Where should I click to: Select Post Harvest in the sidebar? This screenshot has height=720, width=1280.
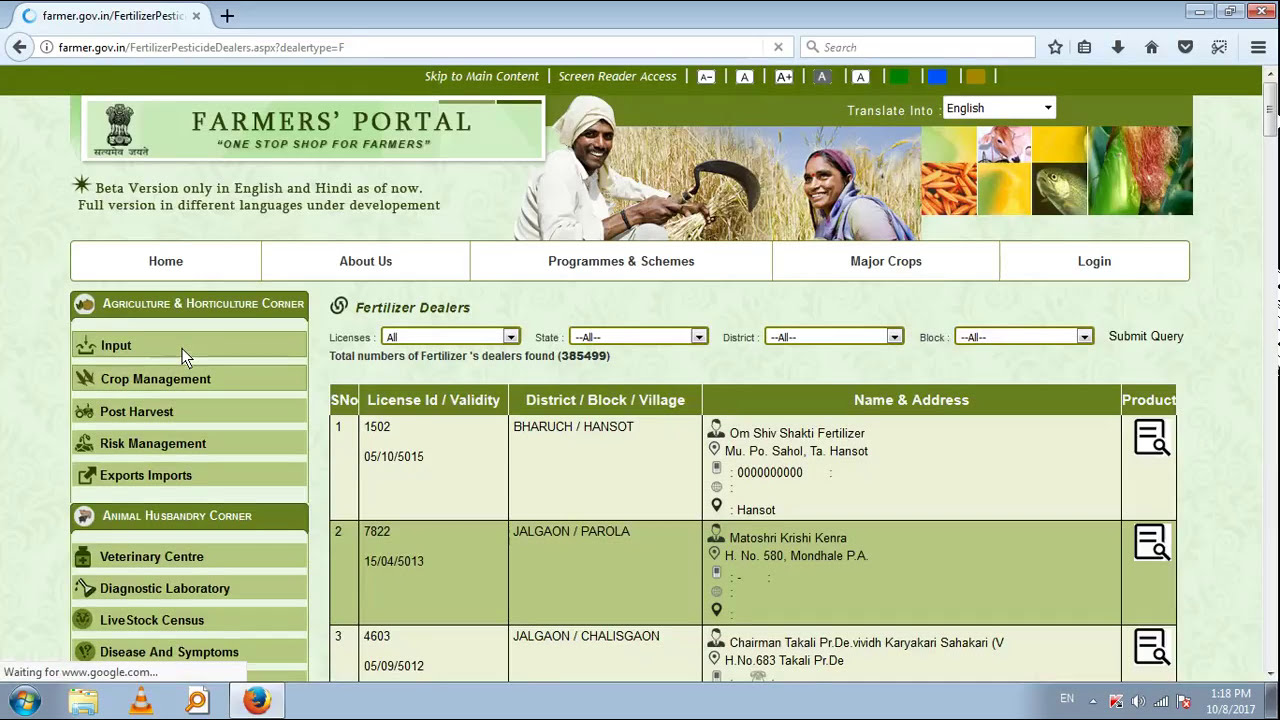point(189,411)
